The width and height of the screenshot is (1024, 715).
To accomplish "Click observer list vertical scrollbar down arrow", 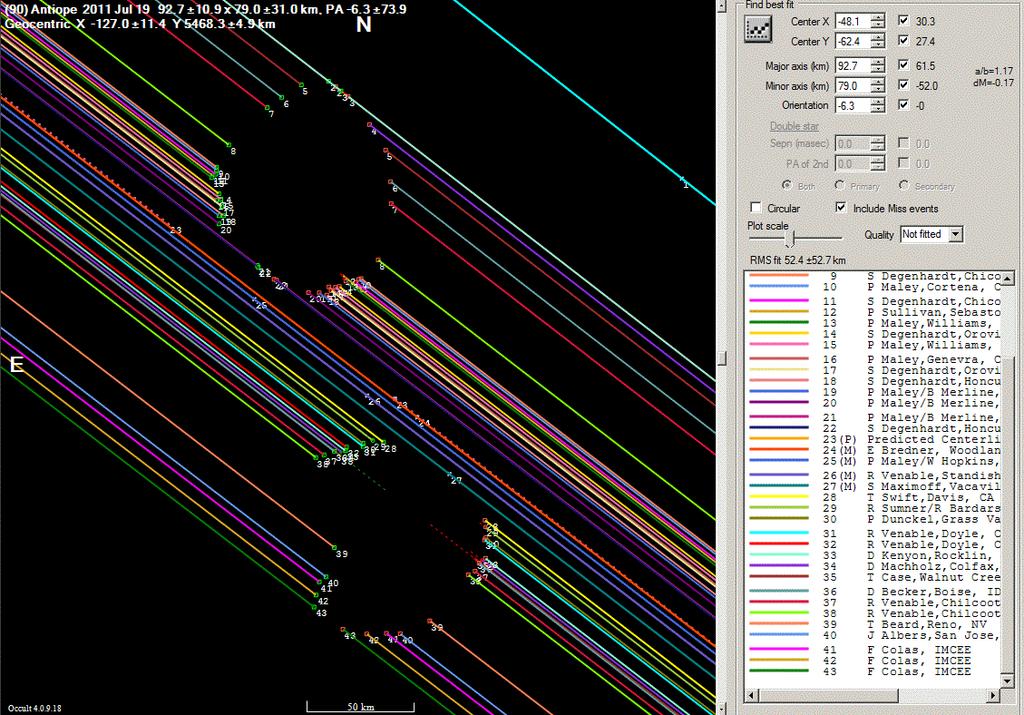I will pos(1007,681).
